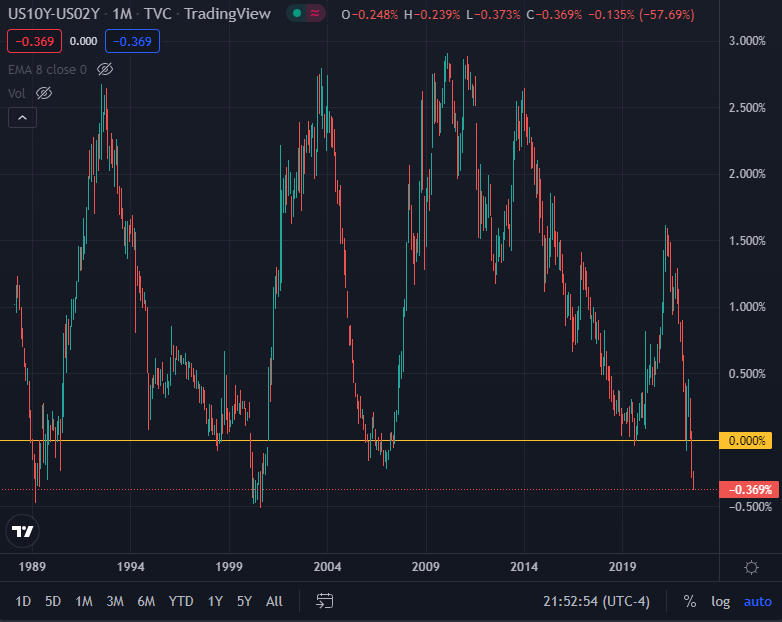Viewport: 782px width, 622px height.
Task: Toggle visibility of EMA 8 indicator
Action: click(105, 69)
